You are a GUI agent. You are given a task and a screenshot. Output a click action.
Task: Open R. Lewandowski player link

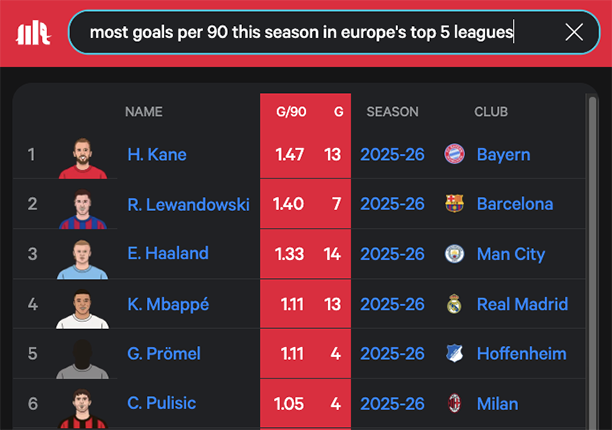(188, 204)
